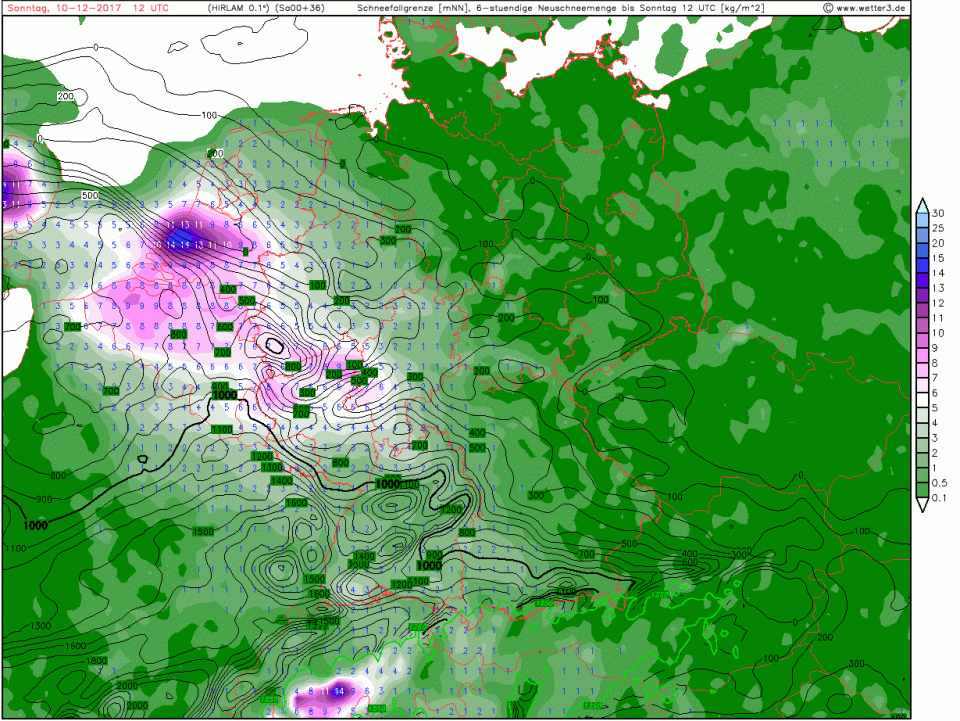Select the blue swatch between 15 and 20

pos(922,250)
